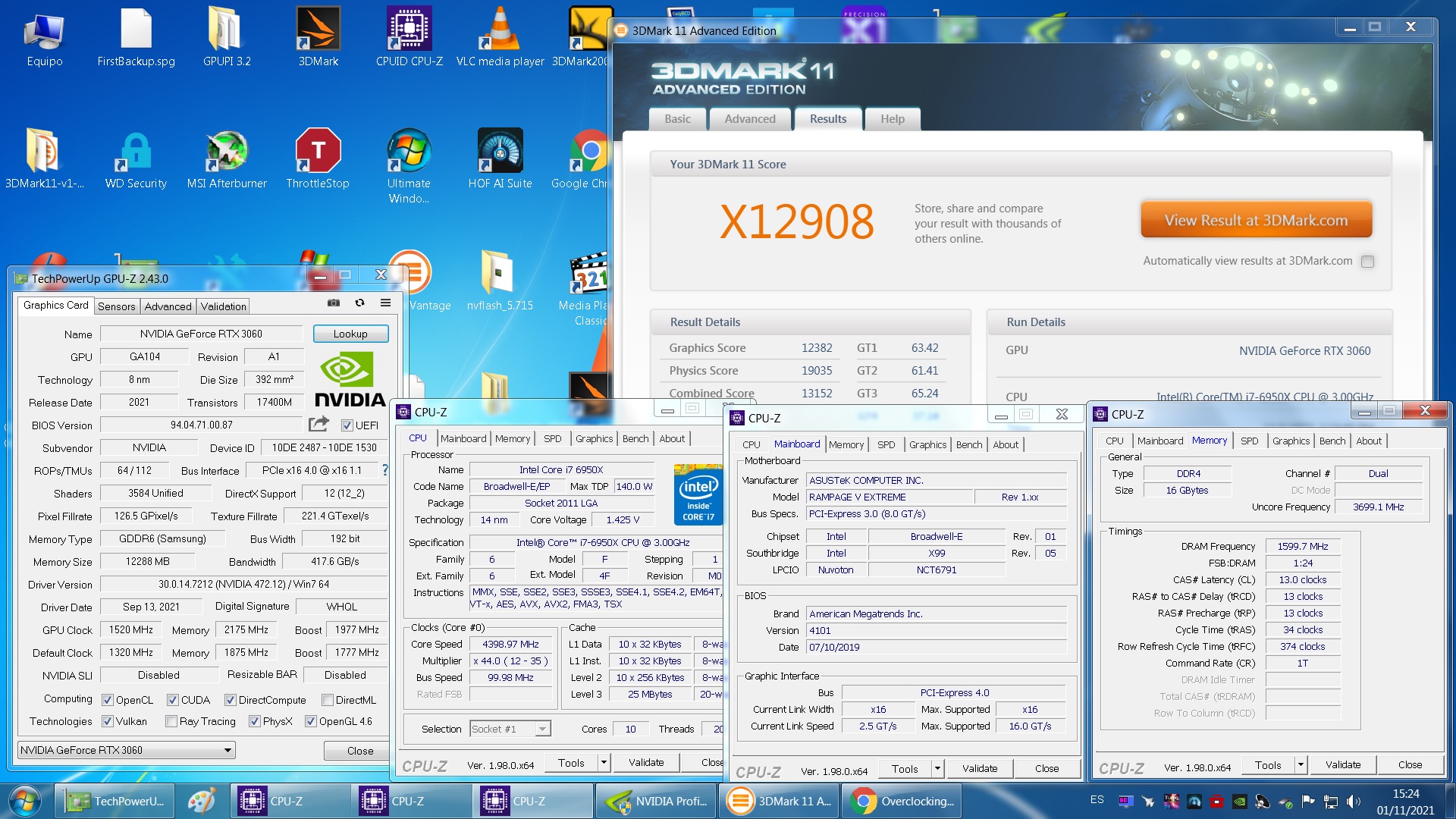Toggle the CUDA checkbox
This screenshot has width=1456, height=819.
click(x=173, y=700)
